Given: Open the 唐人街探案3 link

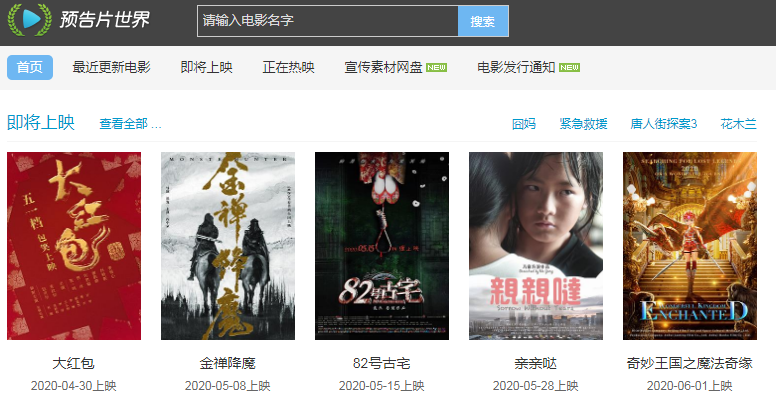Looking at the screenshot, I should click(664, 124).
